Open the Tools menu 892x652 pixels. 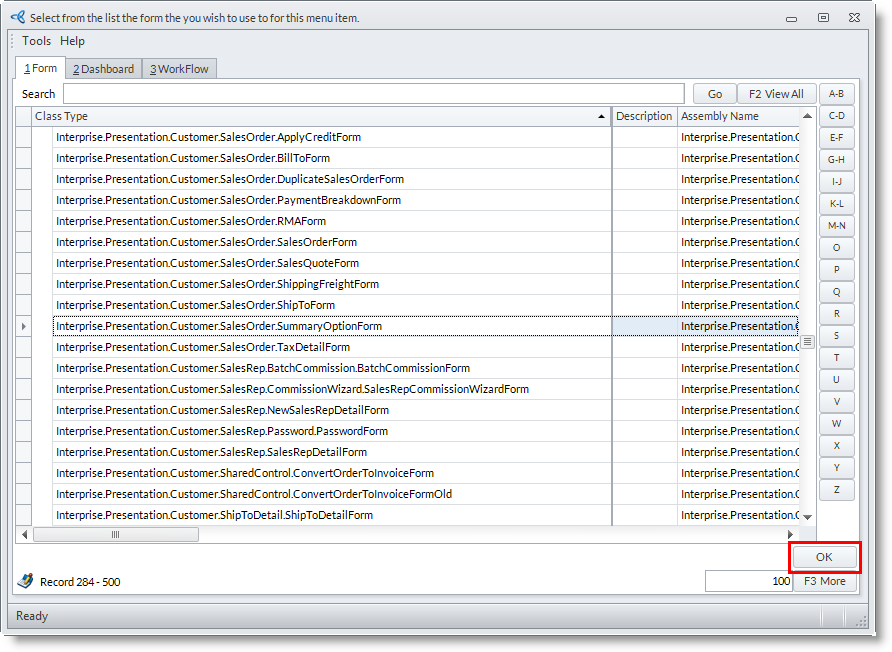[x=36, y=41]
